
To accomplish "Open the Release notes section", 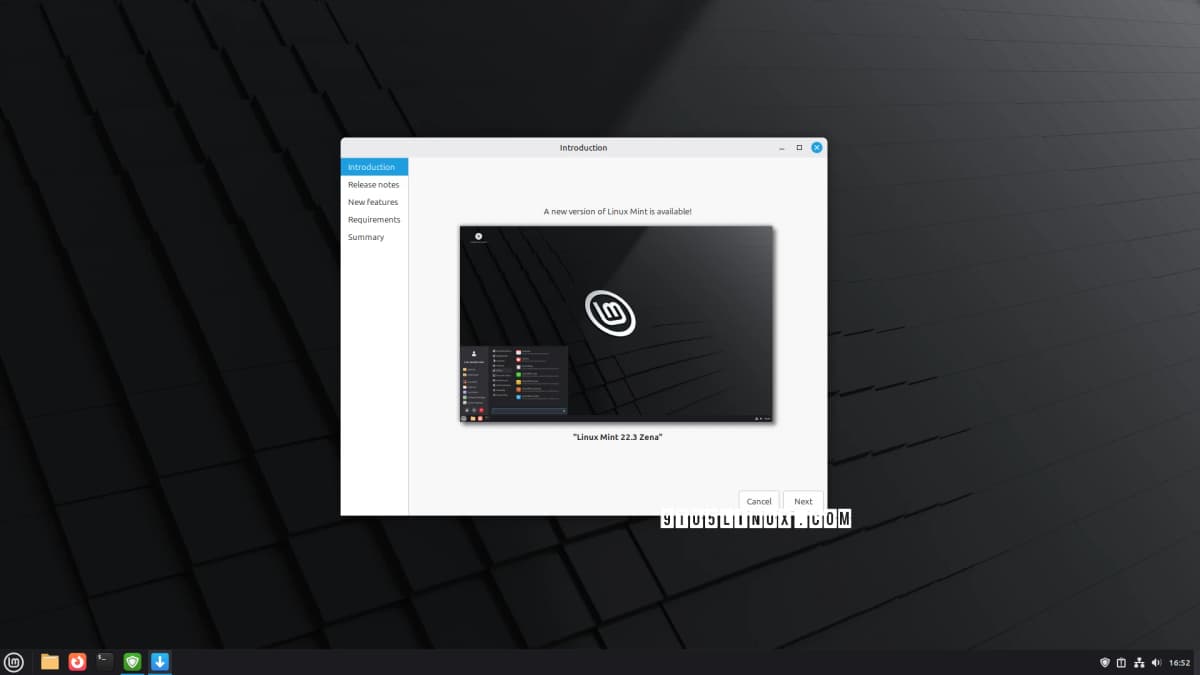I will tap(373, 184).
